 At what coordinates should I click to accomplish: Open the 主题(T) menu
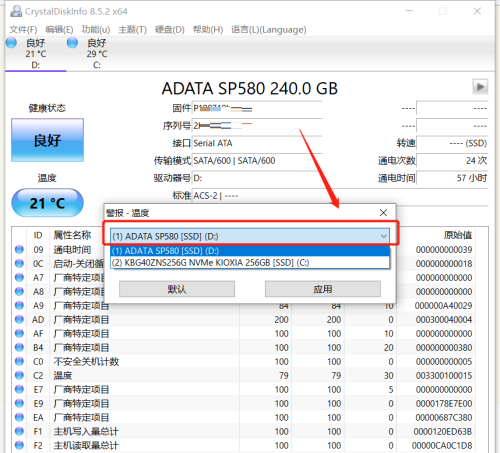pyautogui.click(x=132, y=30)
